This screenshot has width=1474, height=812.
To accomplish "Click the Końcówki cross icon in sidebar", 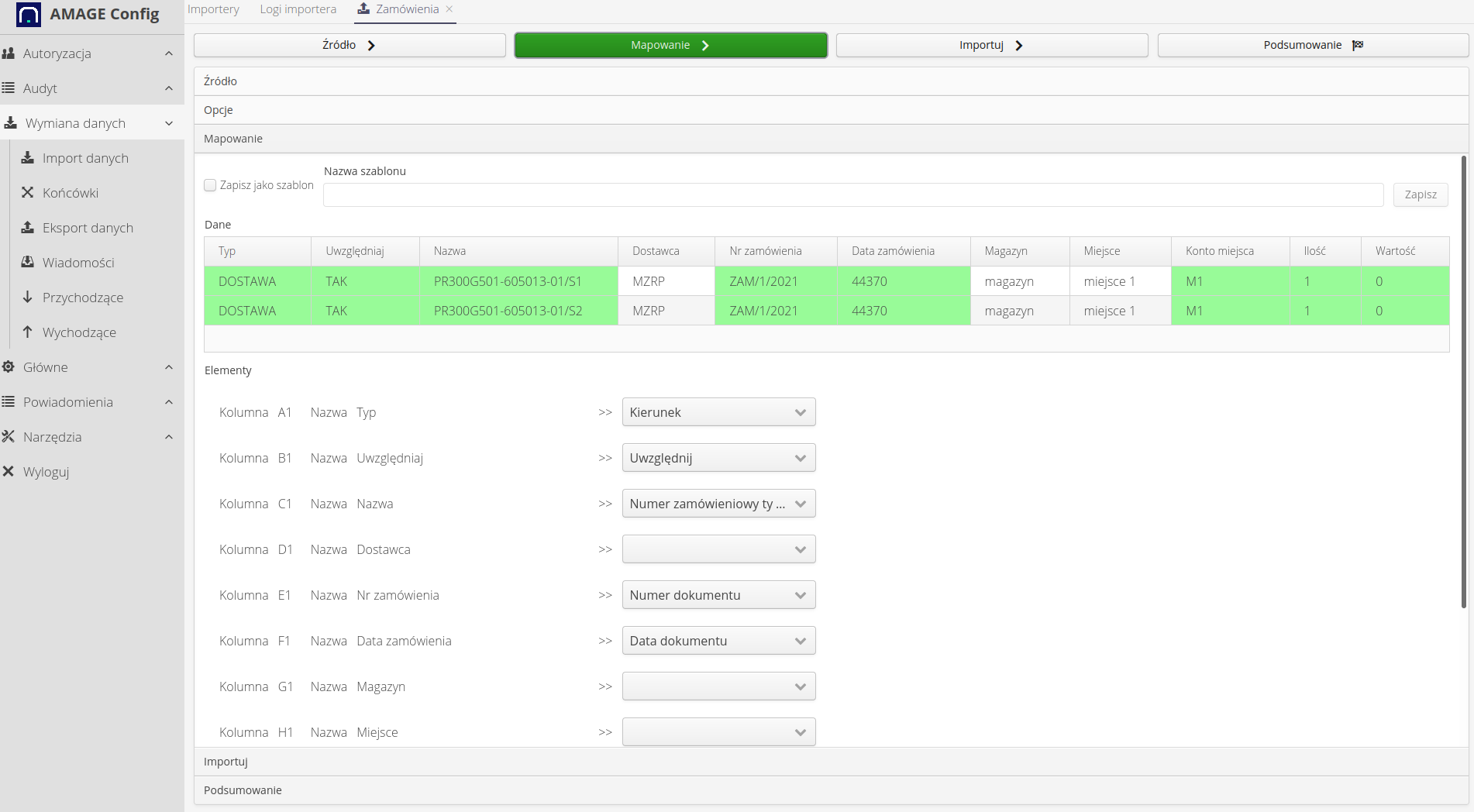I will (x=28, y=193).
